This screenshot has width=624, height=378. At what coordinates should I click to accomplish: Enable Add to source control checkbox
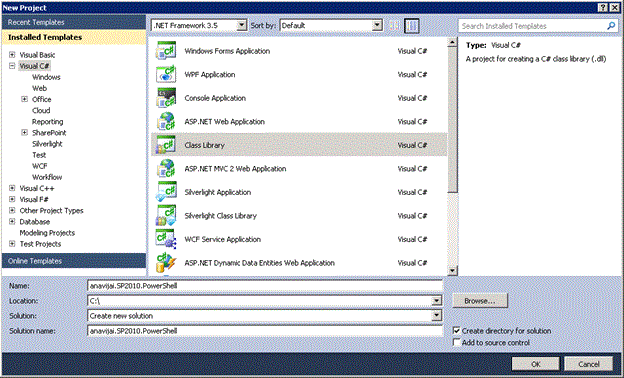tap(456, 343)
